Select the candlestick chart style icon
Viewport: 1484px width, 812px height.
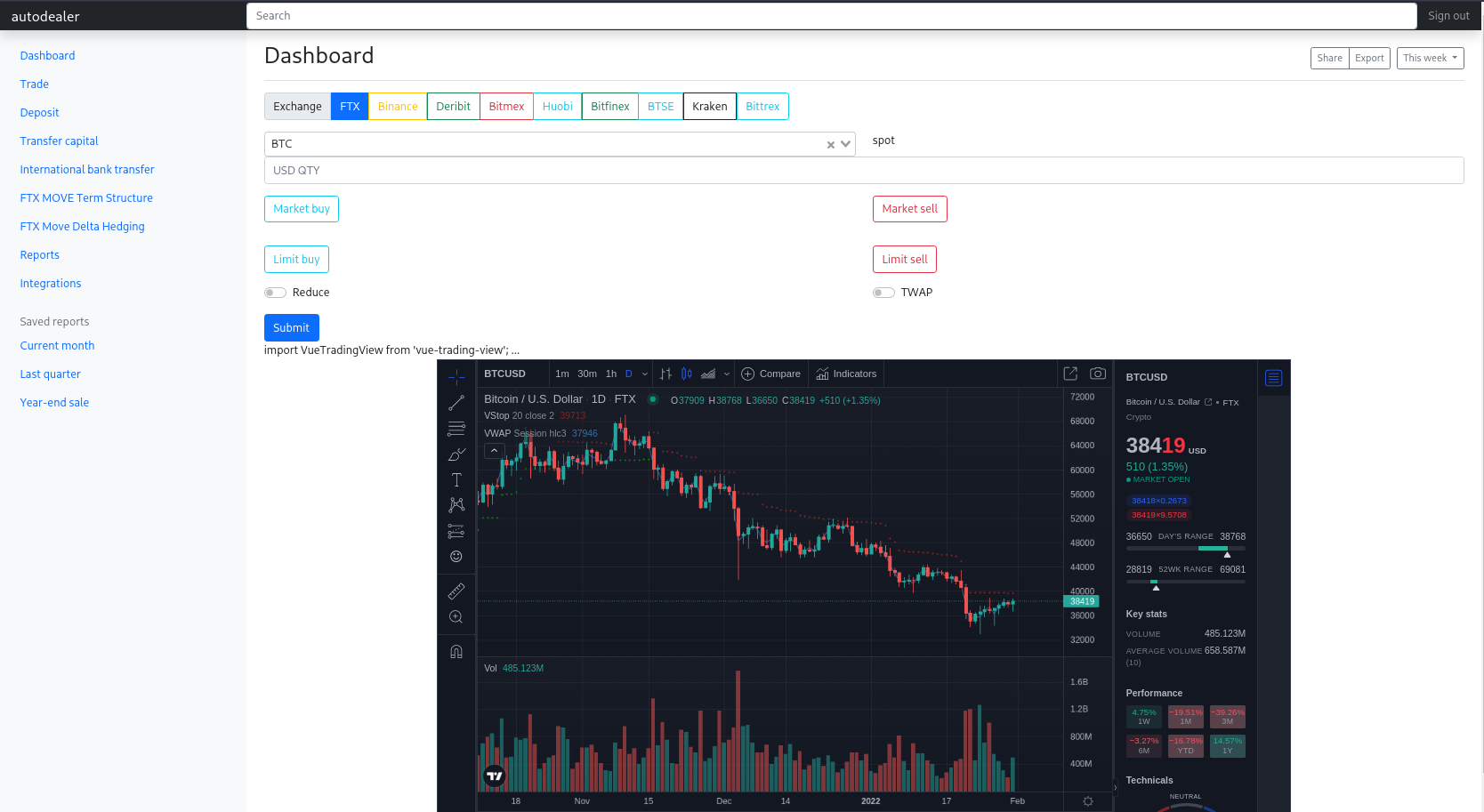coord(687,374)
